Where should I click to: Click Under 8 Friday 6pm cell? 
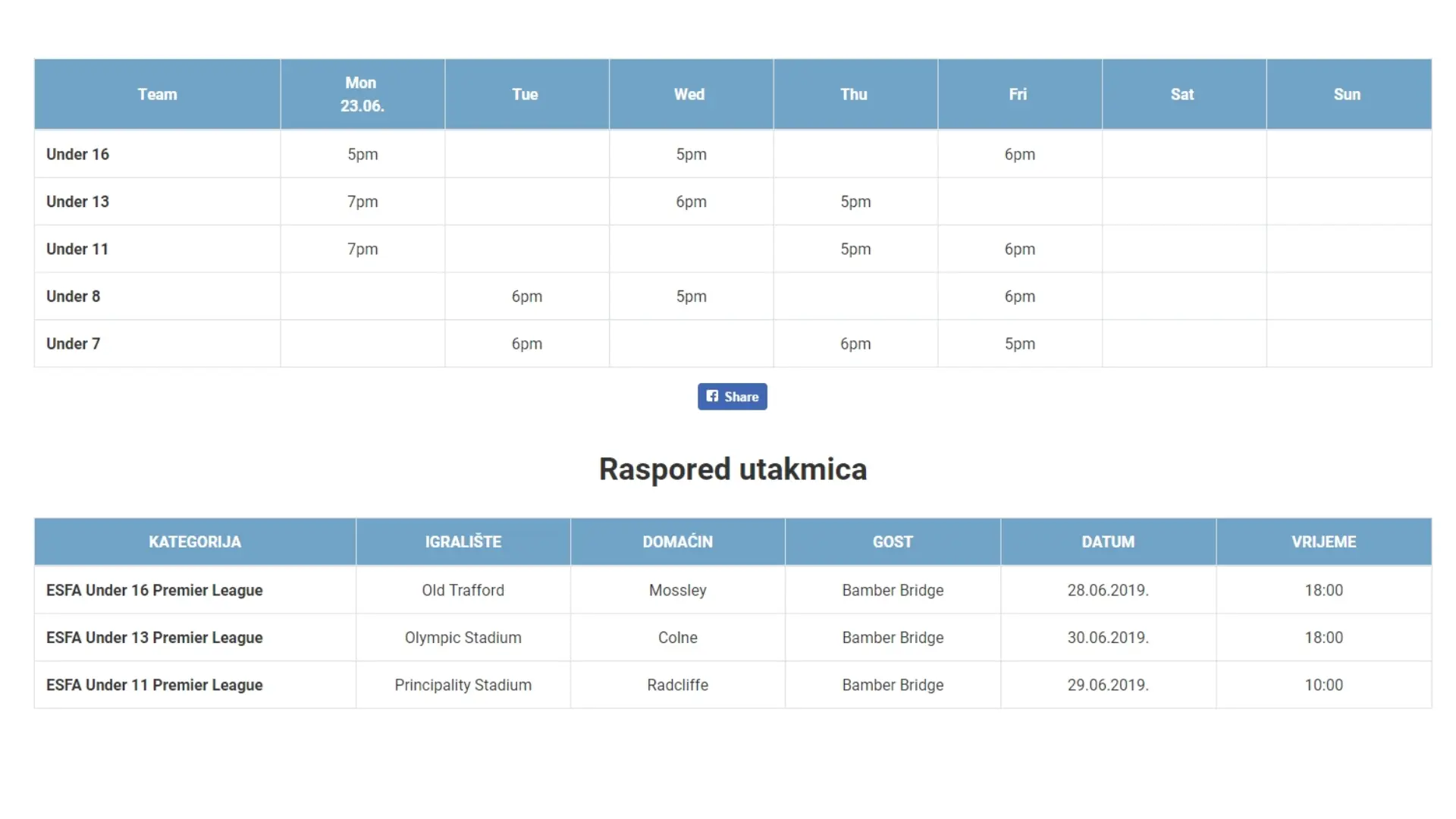[x=1020, y=297]
